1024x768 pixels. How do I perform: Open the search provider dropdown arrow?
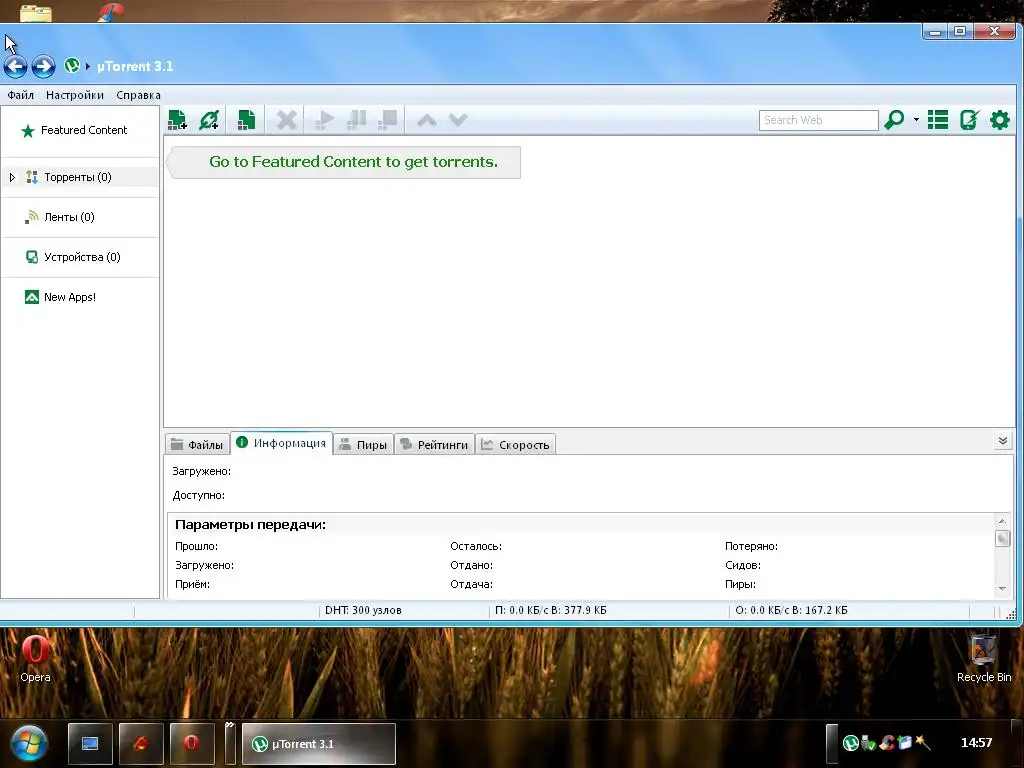coord(916,120)
